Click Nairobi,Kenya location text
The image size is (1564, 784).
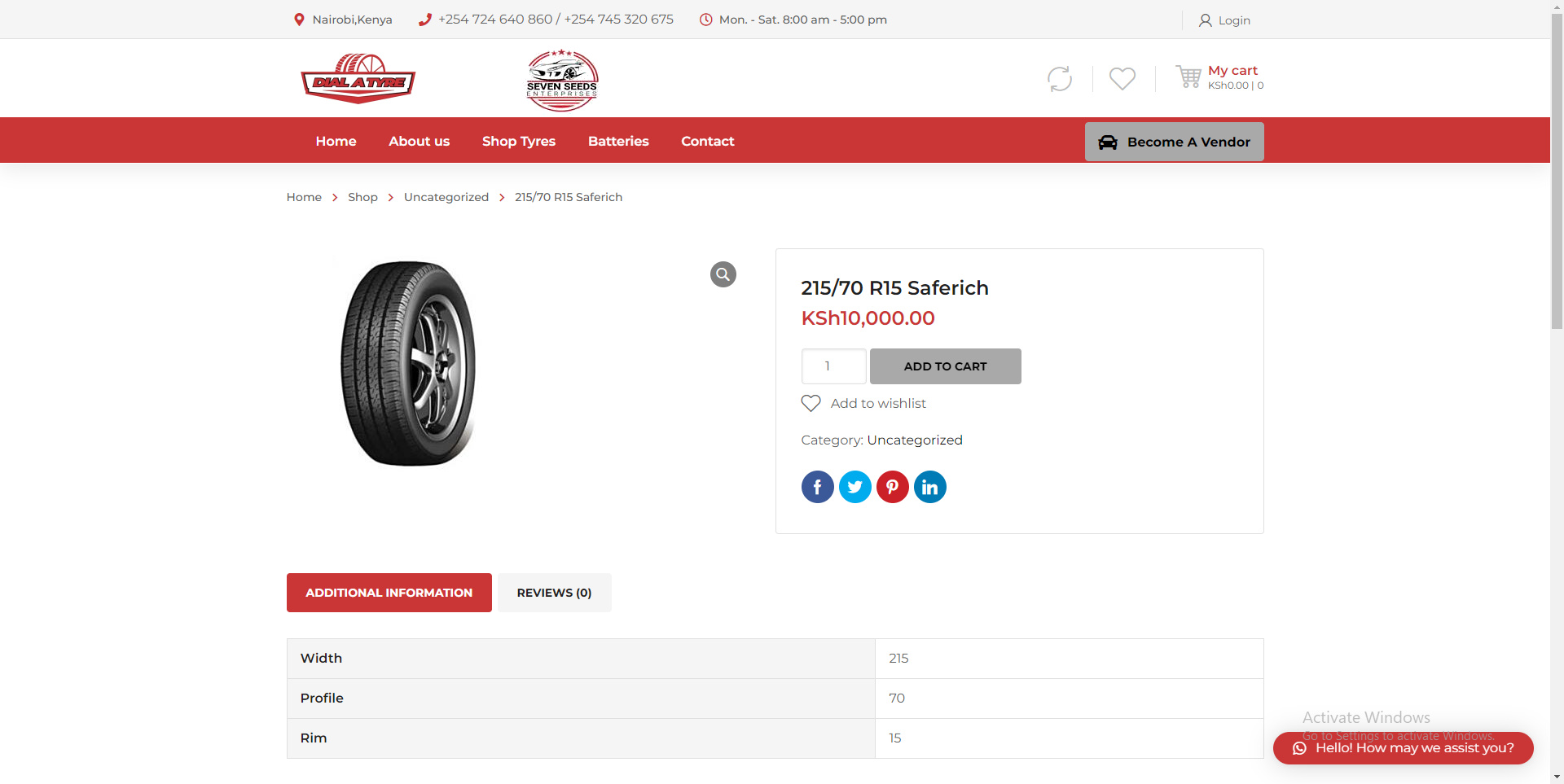[353, 20]
